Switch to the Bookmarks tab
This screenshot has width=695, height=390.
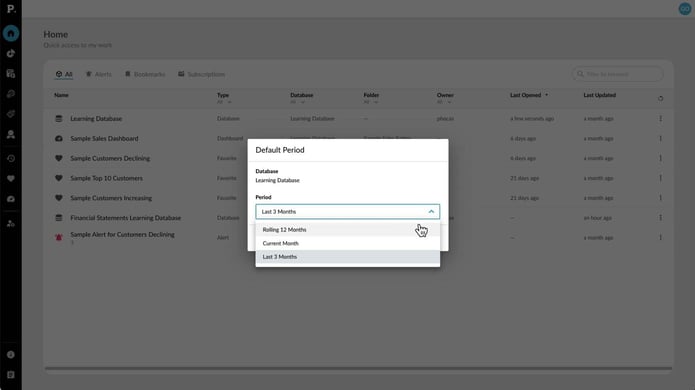[145, 74]
